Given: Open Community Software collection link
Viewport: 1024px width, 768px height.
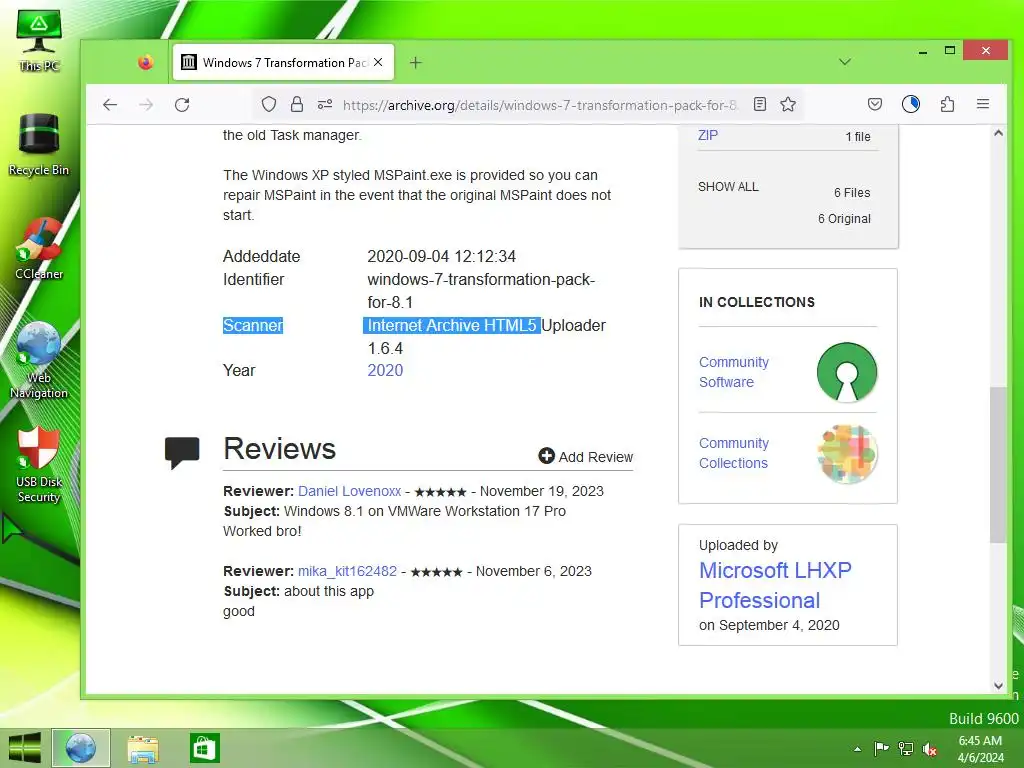Looking at the screenshot, I should 733,372.
